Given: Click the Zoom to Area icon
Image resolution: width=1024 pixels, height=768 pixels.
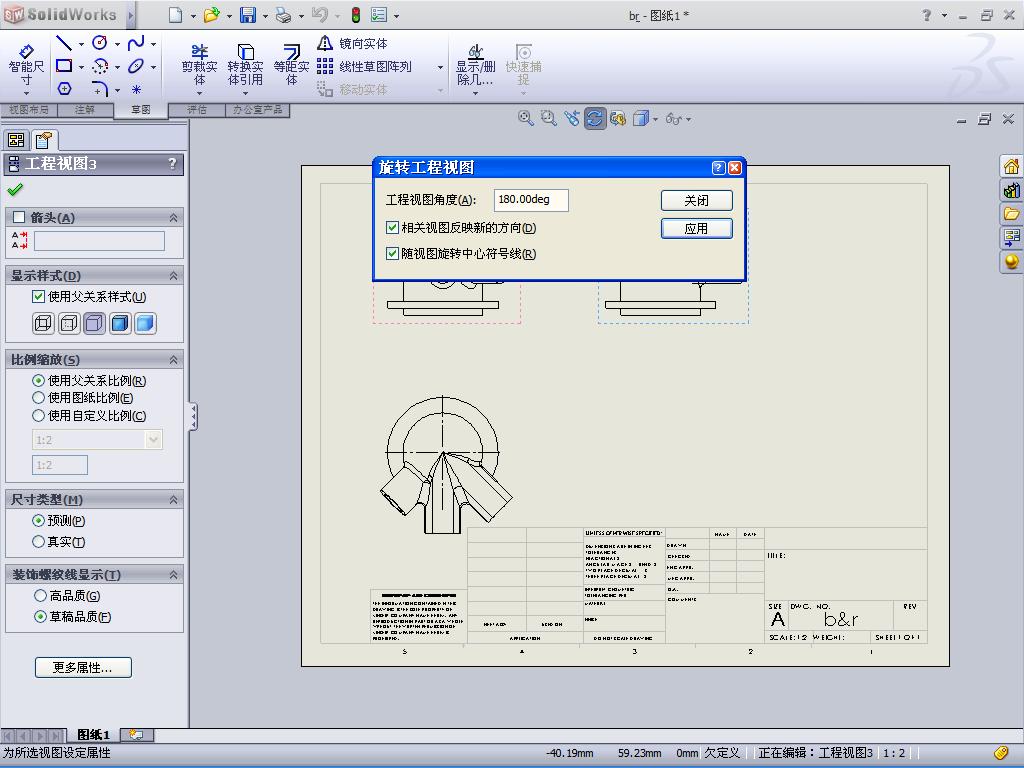Looking at the screenshot, I should point(549,118).
